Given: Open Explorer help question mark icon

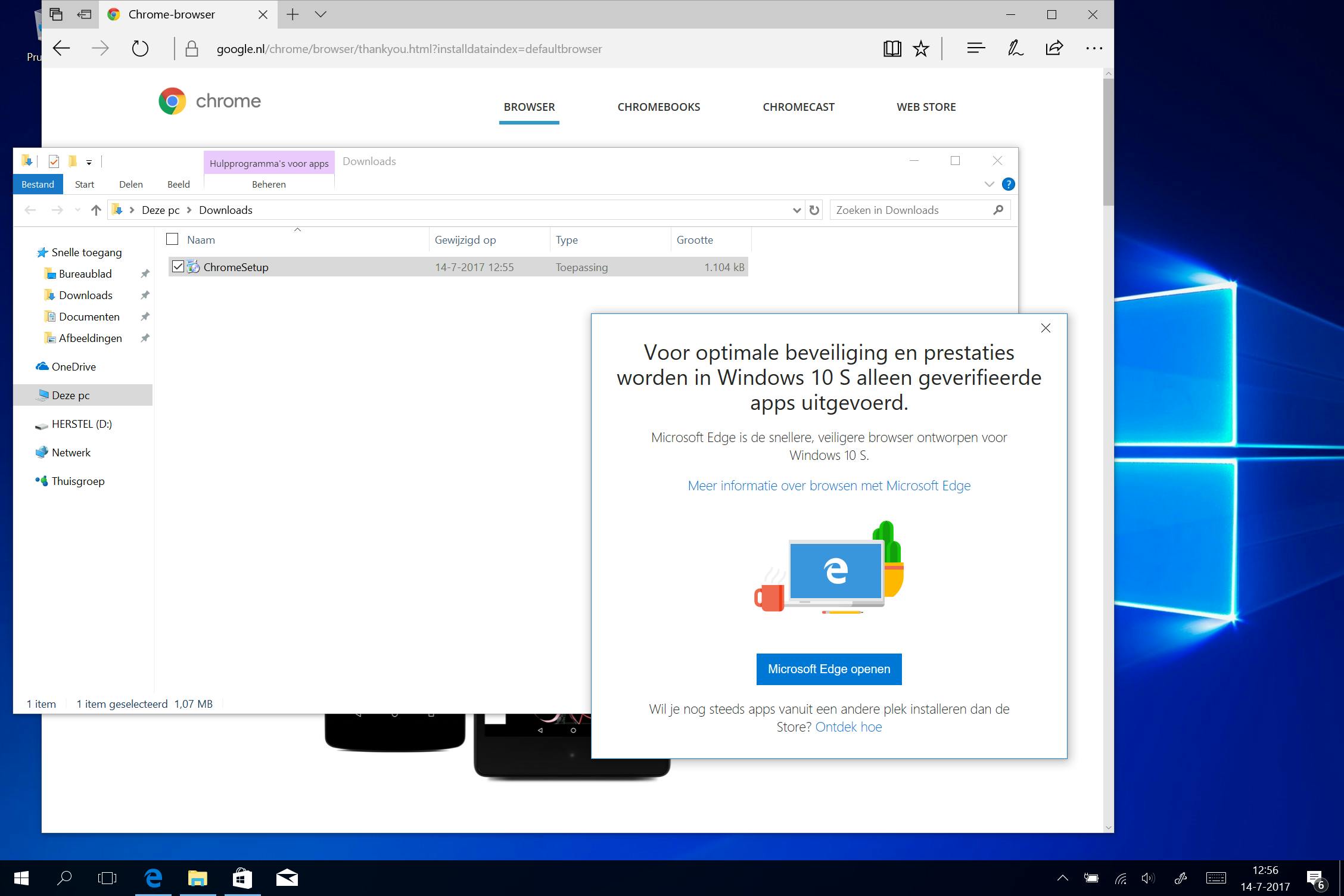Looking at the screenshot, I should 1008,184.
